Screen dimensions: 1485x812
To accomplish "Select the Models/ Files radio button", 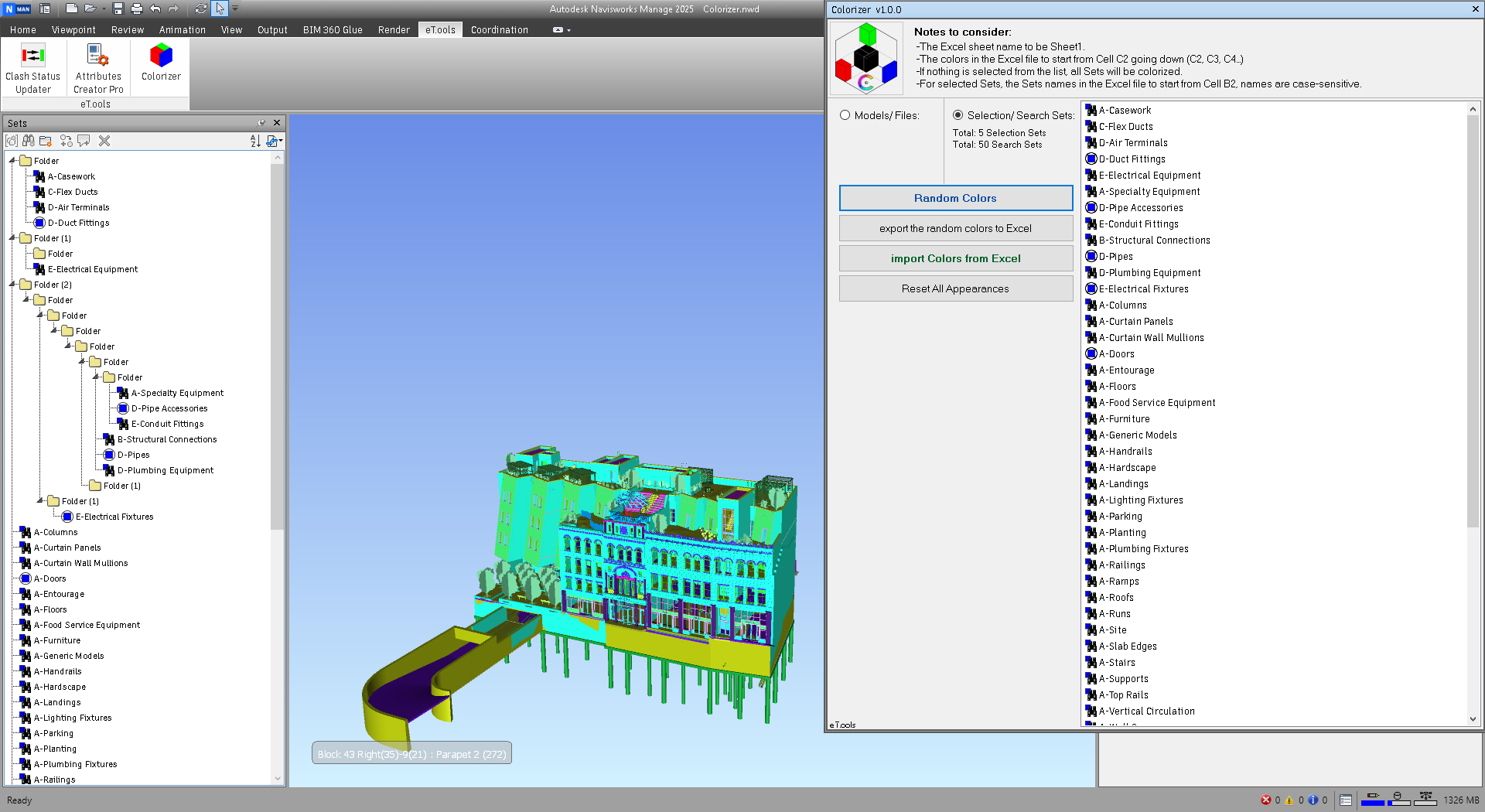I will click(x=845, y=115).
